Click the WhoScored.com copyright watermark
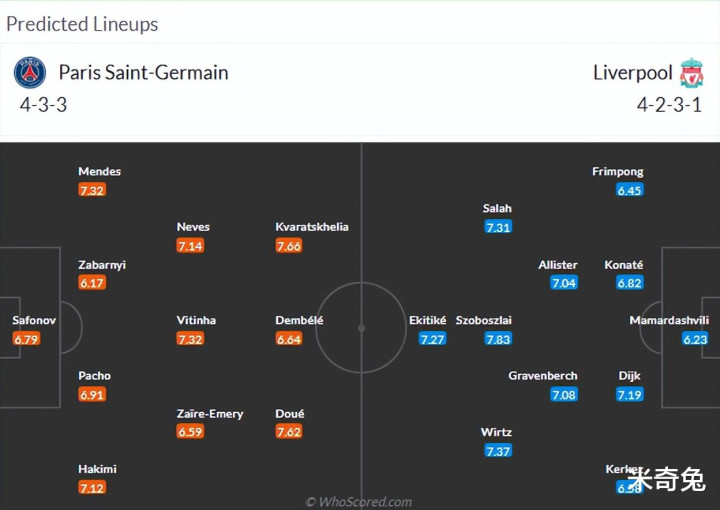The image size is (720, 510). pos(359,502)
